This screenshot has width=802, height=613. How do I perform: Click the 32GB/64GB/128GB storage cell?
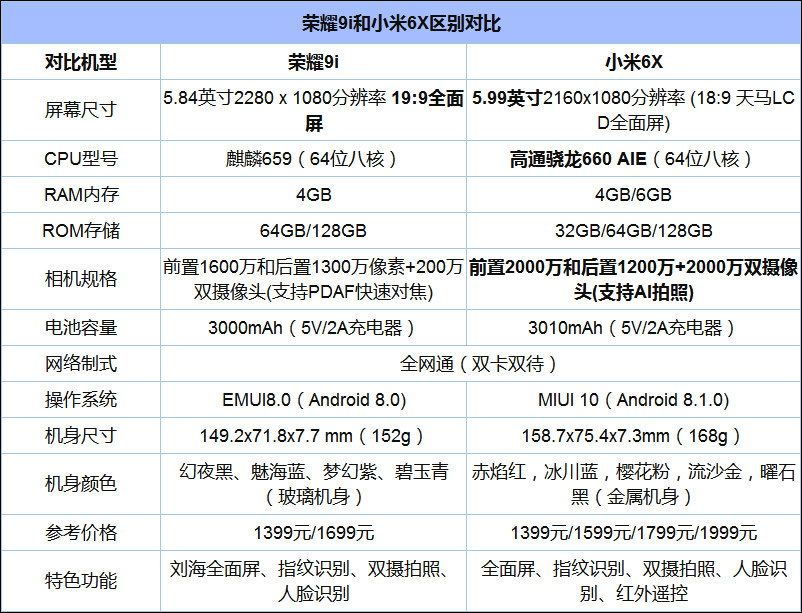[633, 230]
